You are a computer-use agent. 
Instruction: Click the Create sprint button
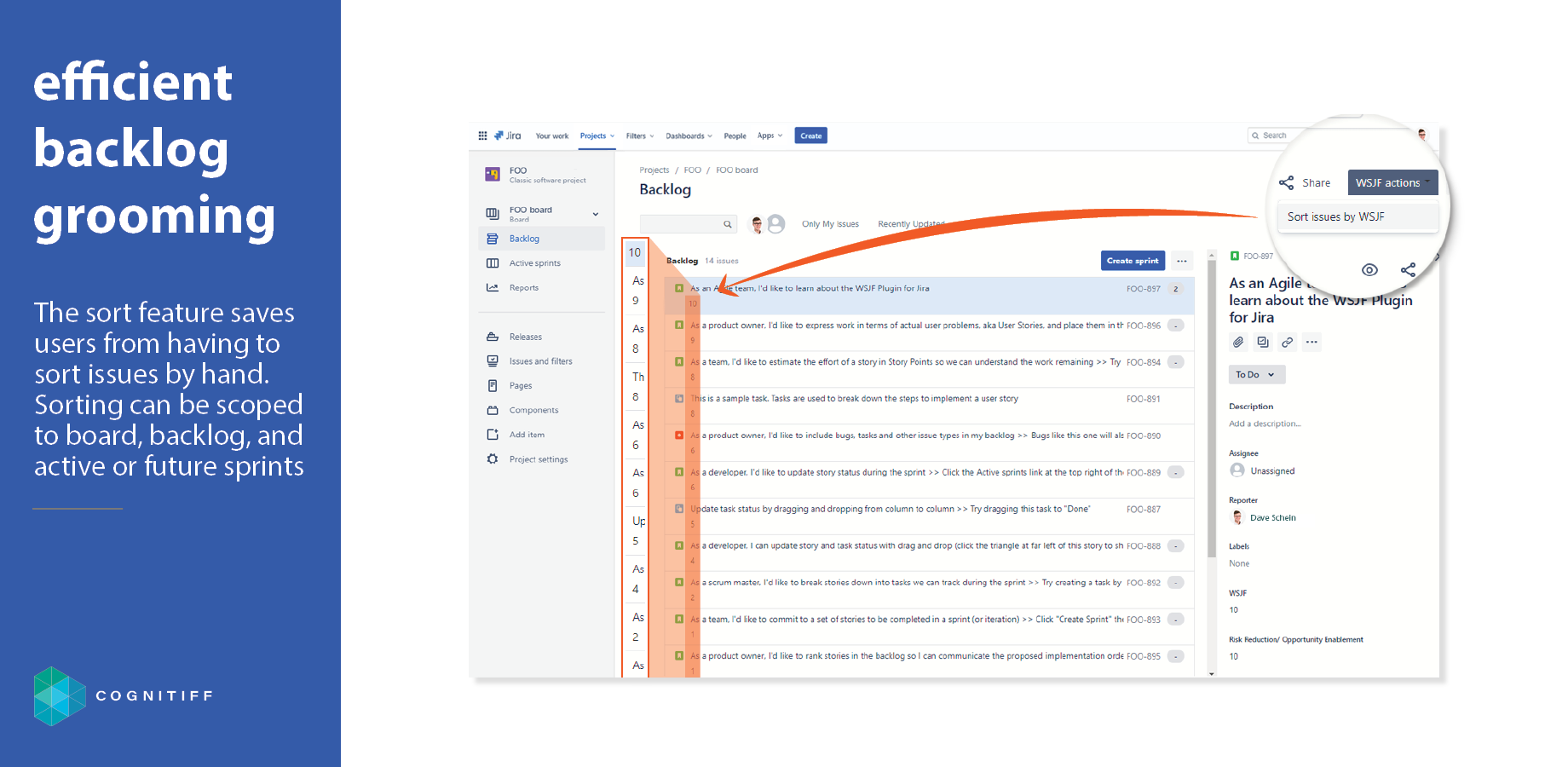(x=1133, y=261)
